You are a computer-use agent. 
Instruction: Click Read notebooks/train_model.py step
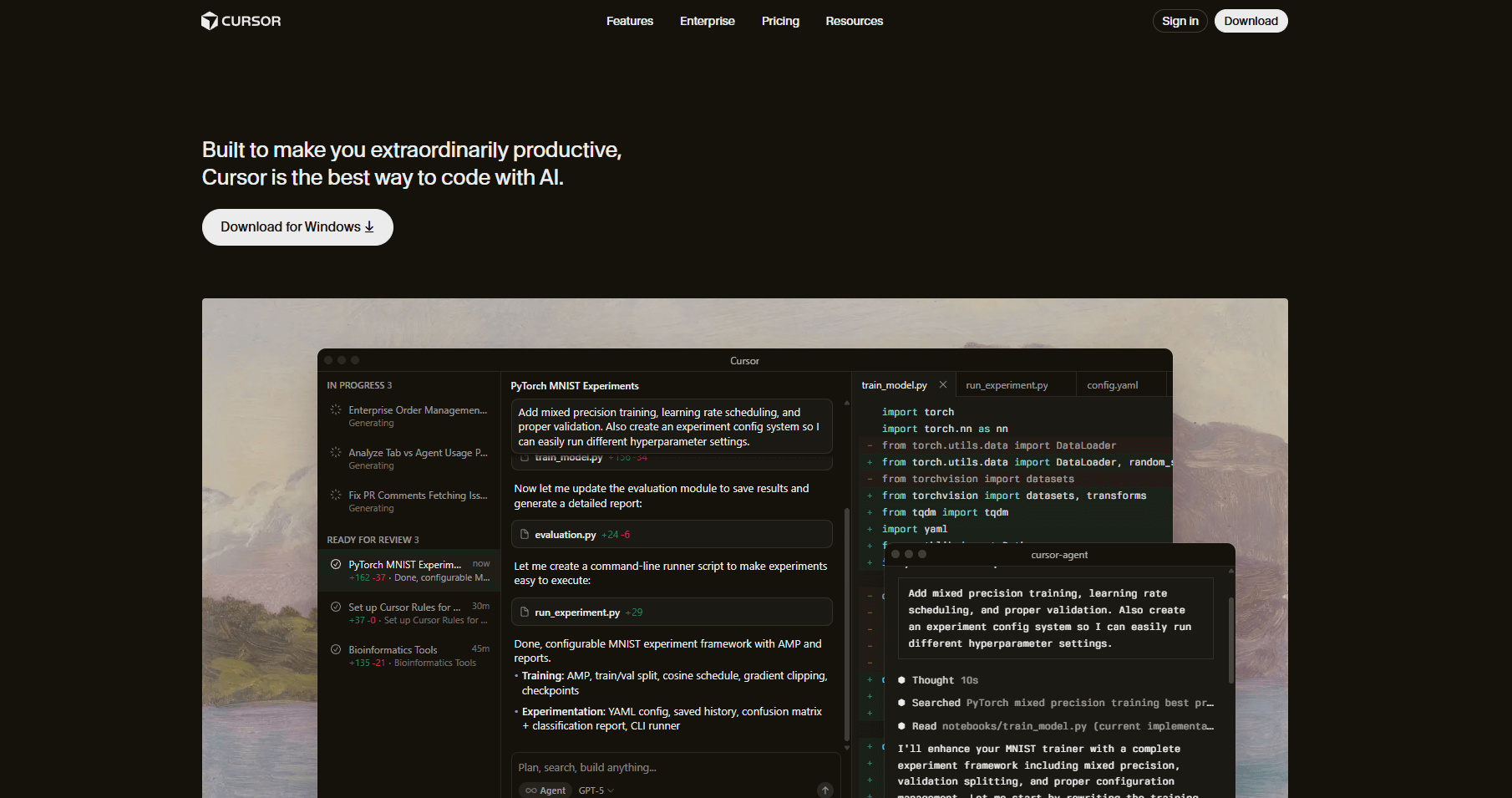click(1055, 726)
